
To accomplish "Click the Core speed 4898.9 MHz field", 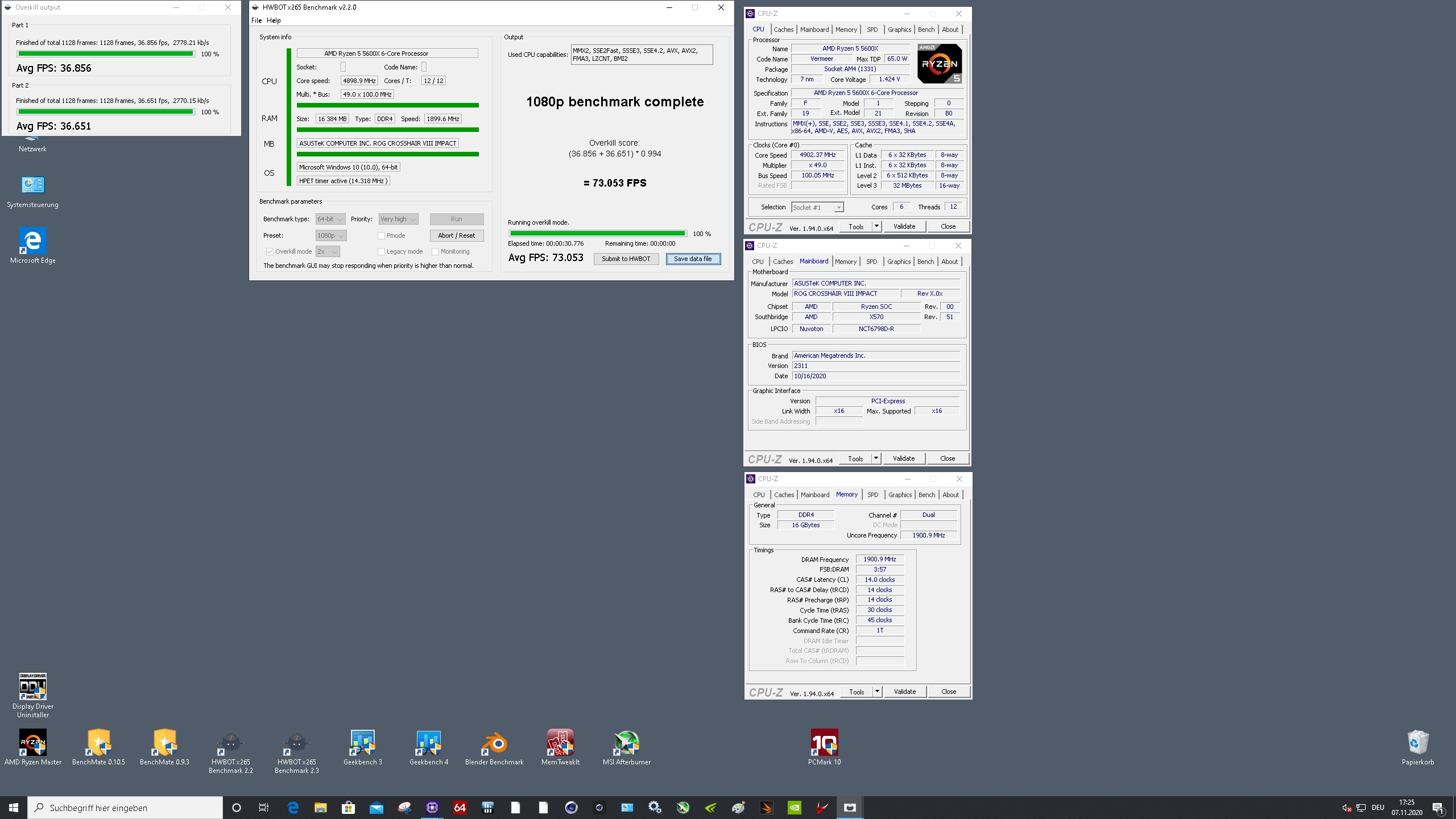I will point(359,81).
